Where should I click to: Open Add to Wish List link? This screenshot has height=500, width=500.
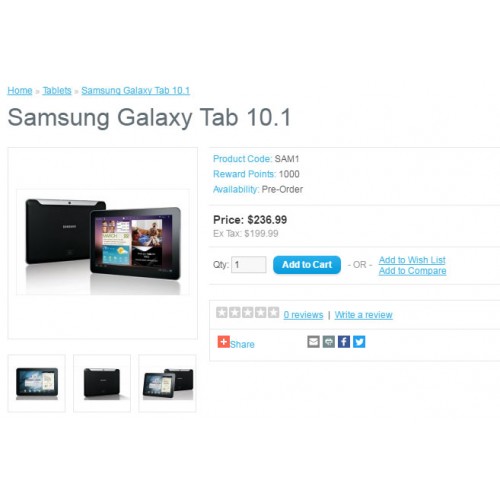pos(412,260)
